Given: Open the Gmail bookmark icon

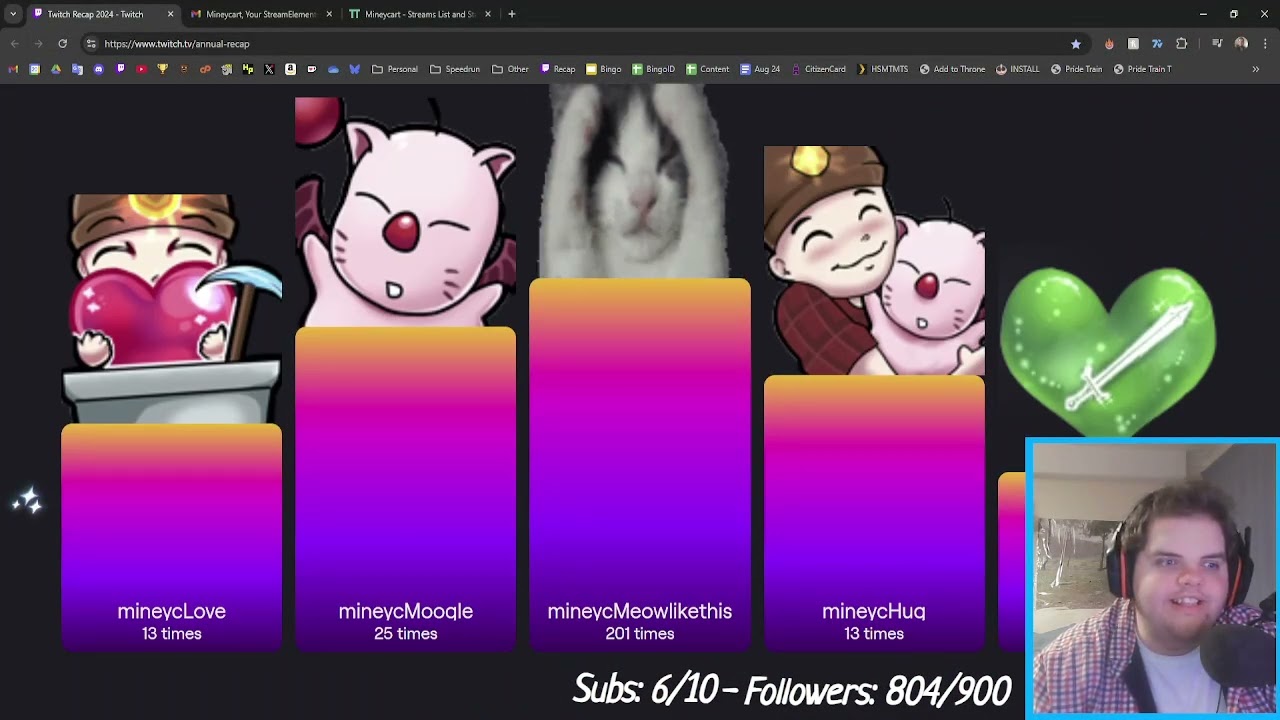Looking at the screenshot, I should 13,69.
